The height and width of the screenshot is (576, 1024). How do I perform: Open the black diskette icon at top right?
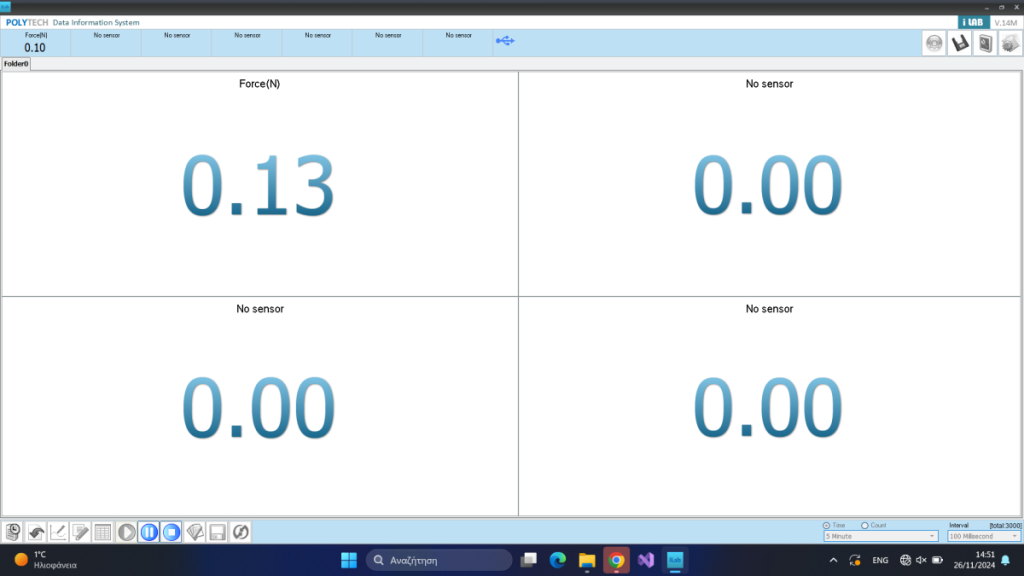click(x=959, y=43)
